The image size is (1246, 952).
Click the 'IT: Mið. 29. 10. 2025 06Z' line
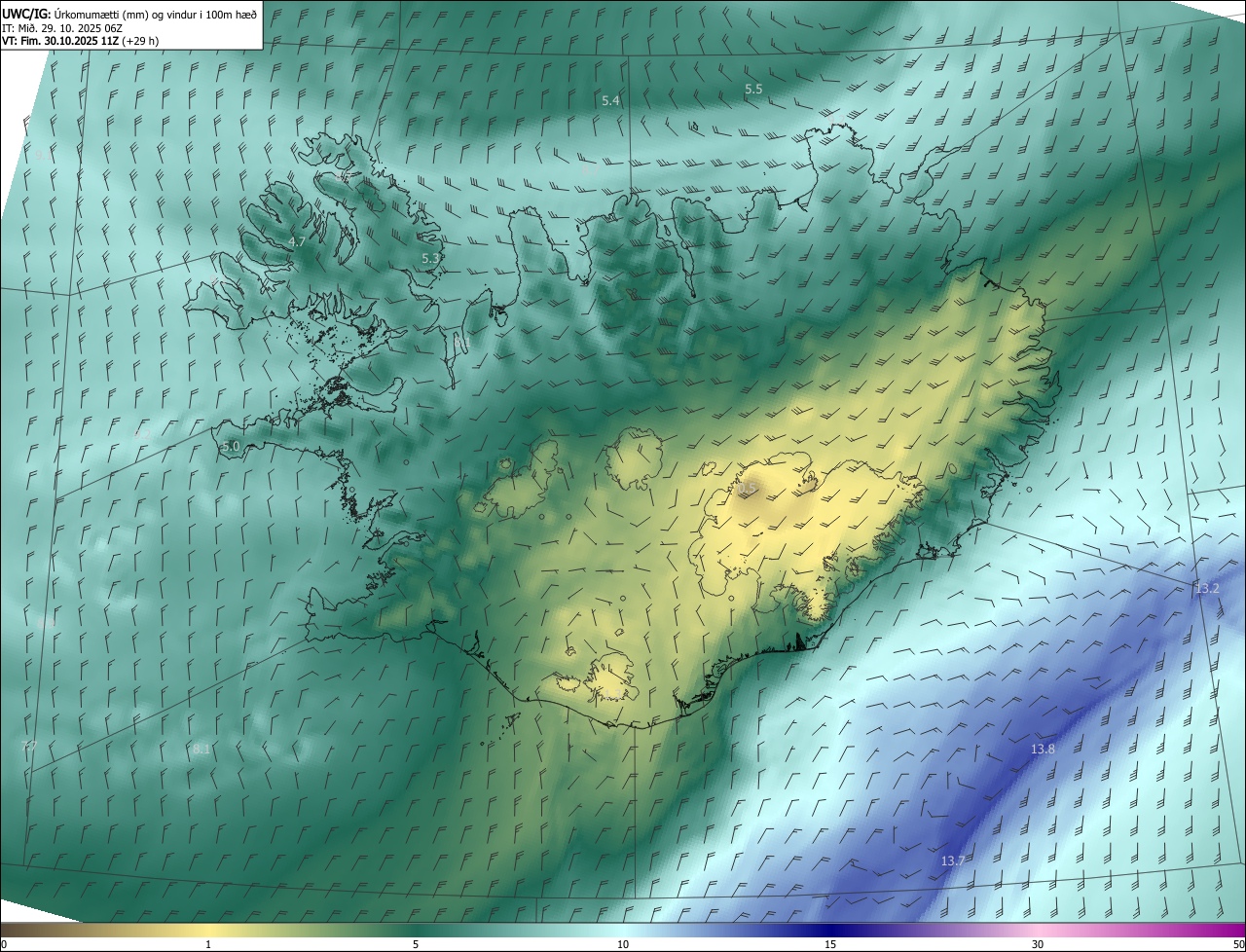(60, 27)
